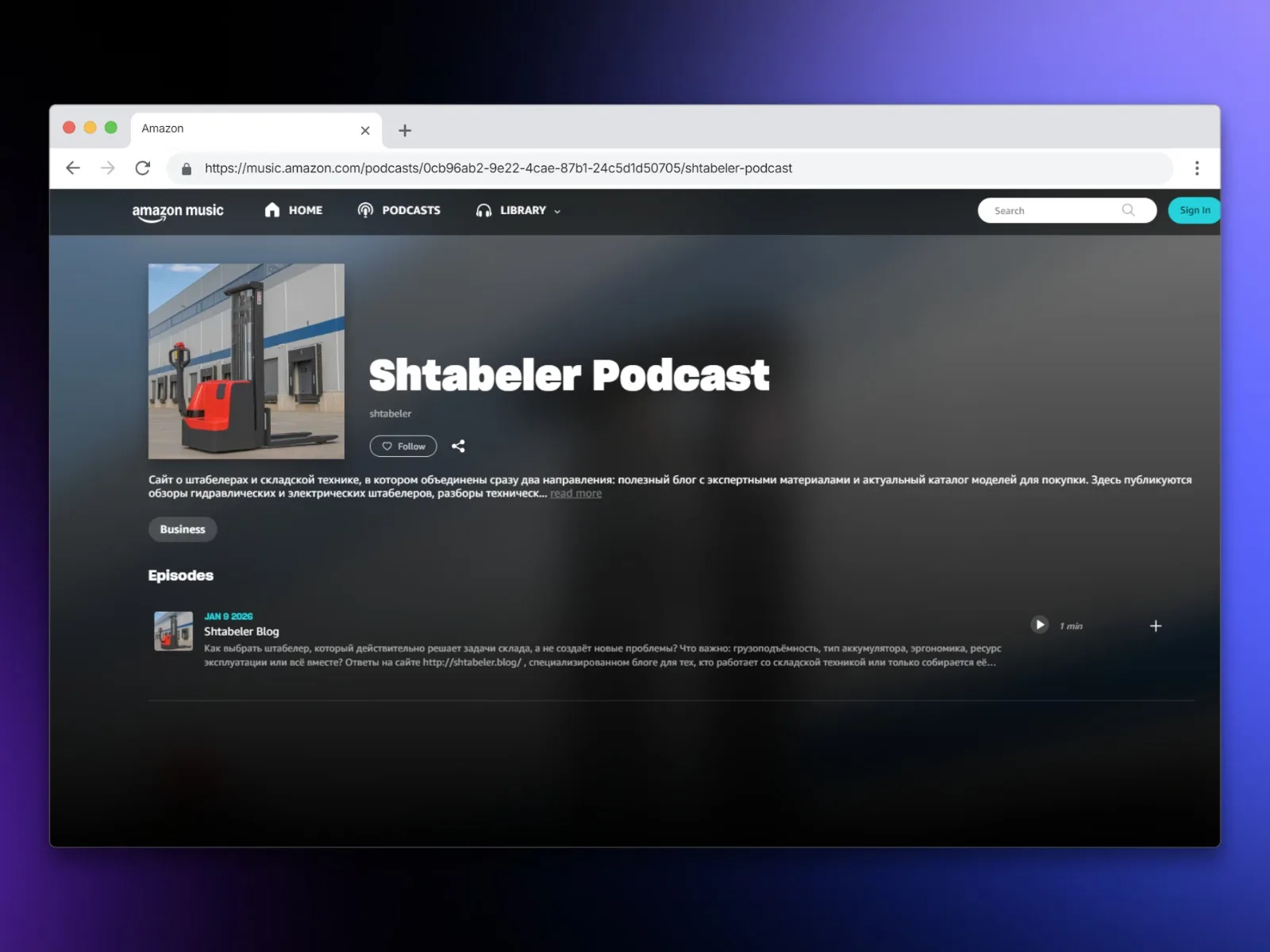Click the Sign In button
This screenshot has width=1270, height=952.
click(1194, 210)
